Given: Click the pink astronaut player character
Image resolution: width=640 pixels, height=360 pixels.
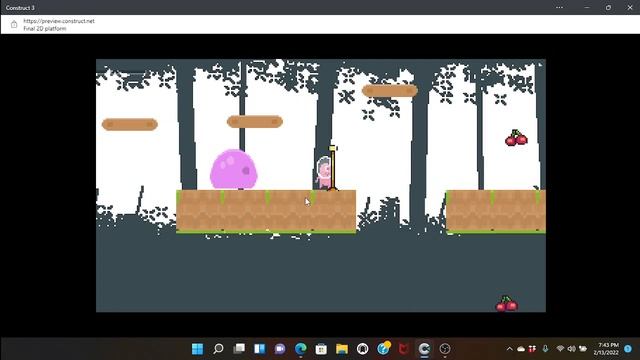Looking at the screenshot, I should [324, 173].
